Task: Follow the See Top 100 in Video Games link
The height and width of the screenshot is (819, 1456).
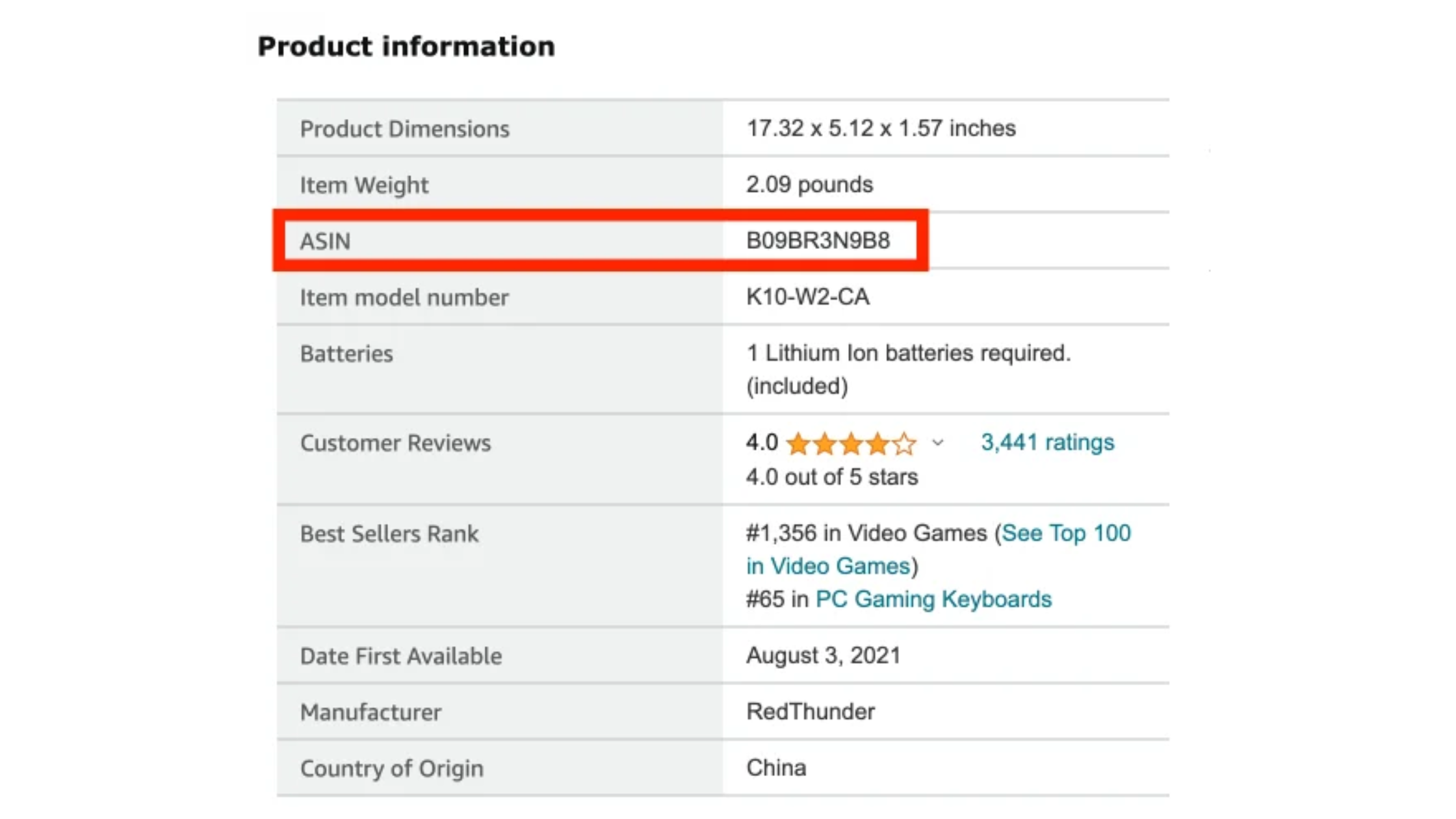Action: point(1065,533)
